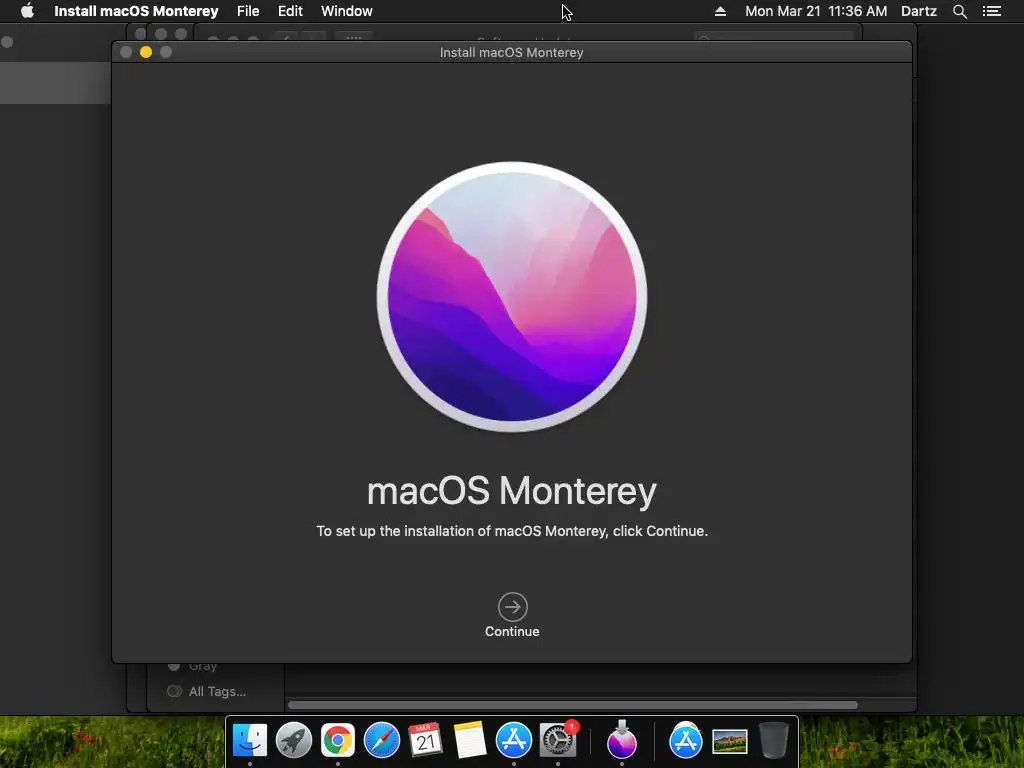Open the Install macOS Monterey app menu
Viewport: 1024px width, 768px height.
(136, 11)
